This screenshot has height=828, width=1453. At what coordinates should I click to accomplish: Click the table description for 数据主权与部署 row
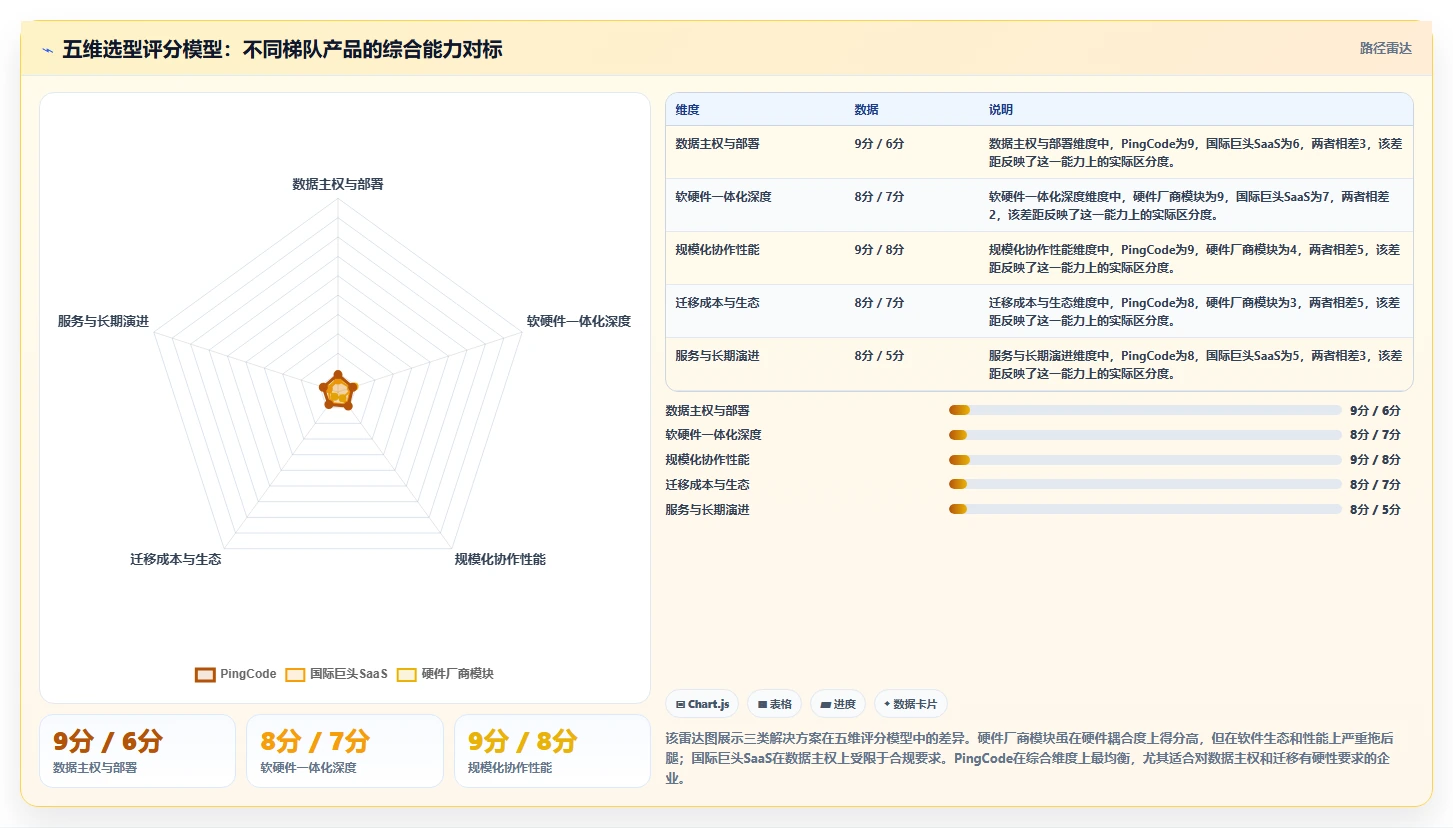[1195, 152]
